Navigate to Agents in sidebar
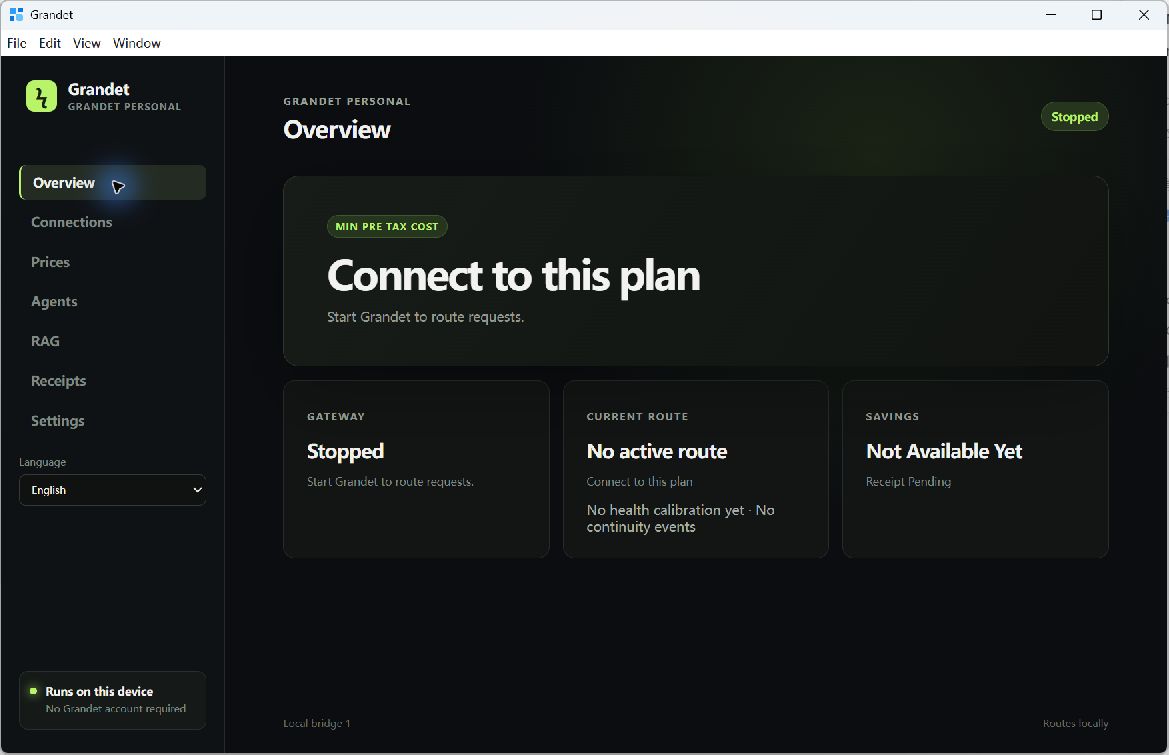This screenshot has width=1169, height=755. pos(54,302)
